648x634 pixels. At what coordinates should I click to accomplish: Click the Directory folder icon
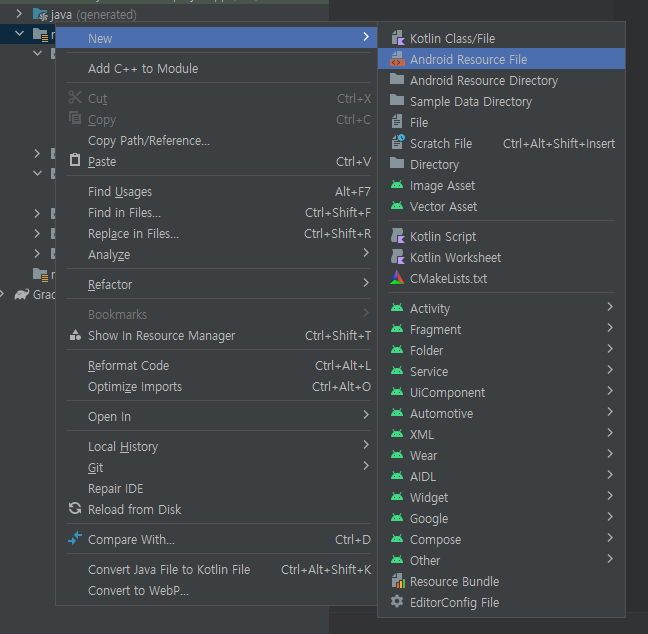pyautogui.click(x=397, y=164)
